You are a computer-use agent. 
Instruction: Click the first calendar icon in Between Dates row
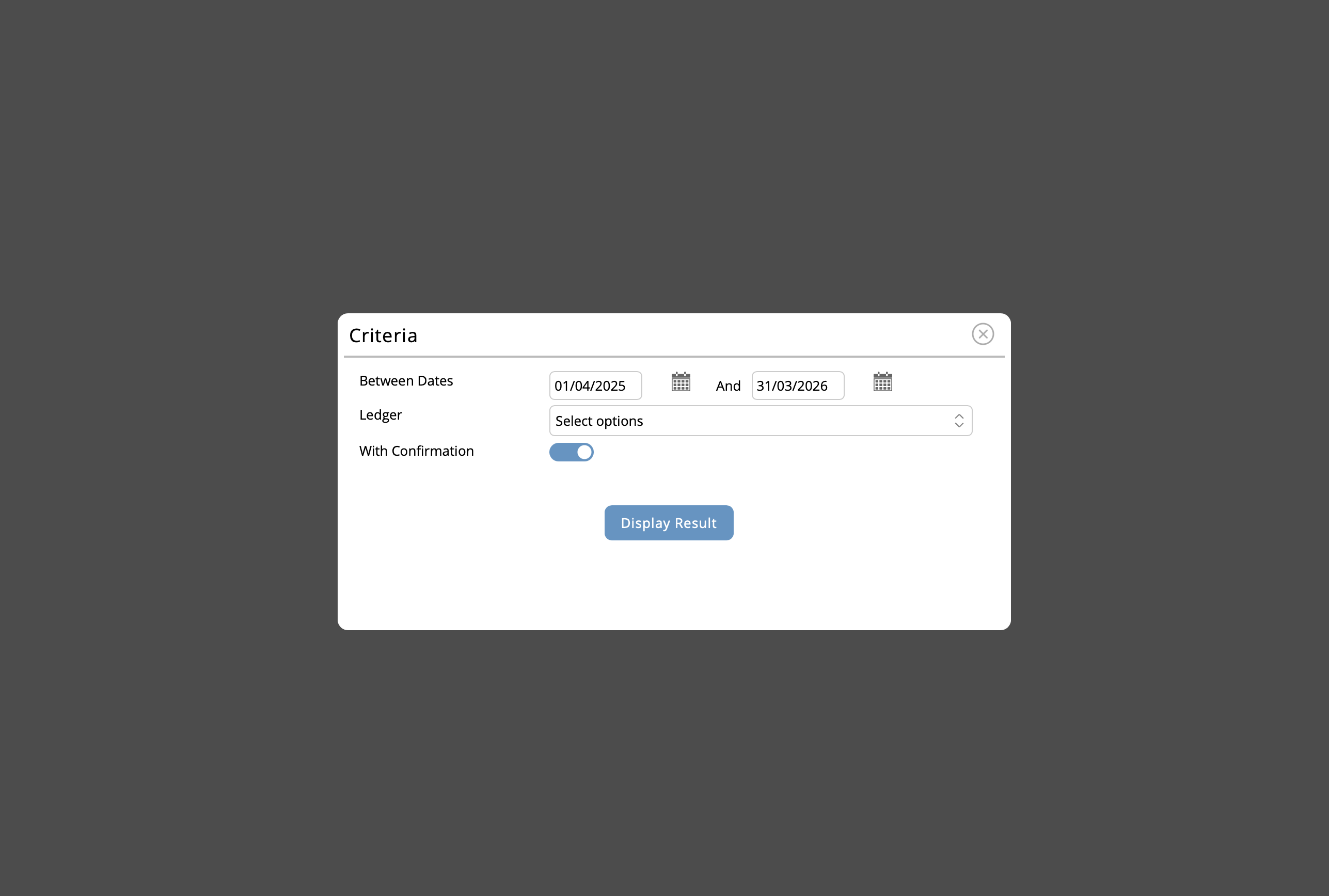point(680,382)
